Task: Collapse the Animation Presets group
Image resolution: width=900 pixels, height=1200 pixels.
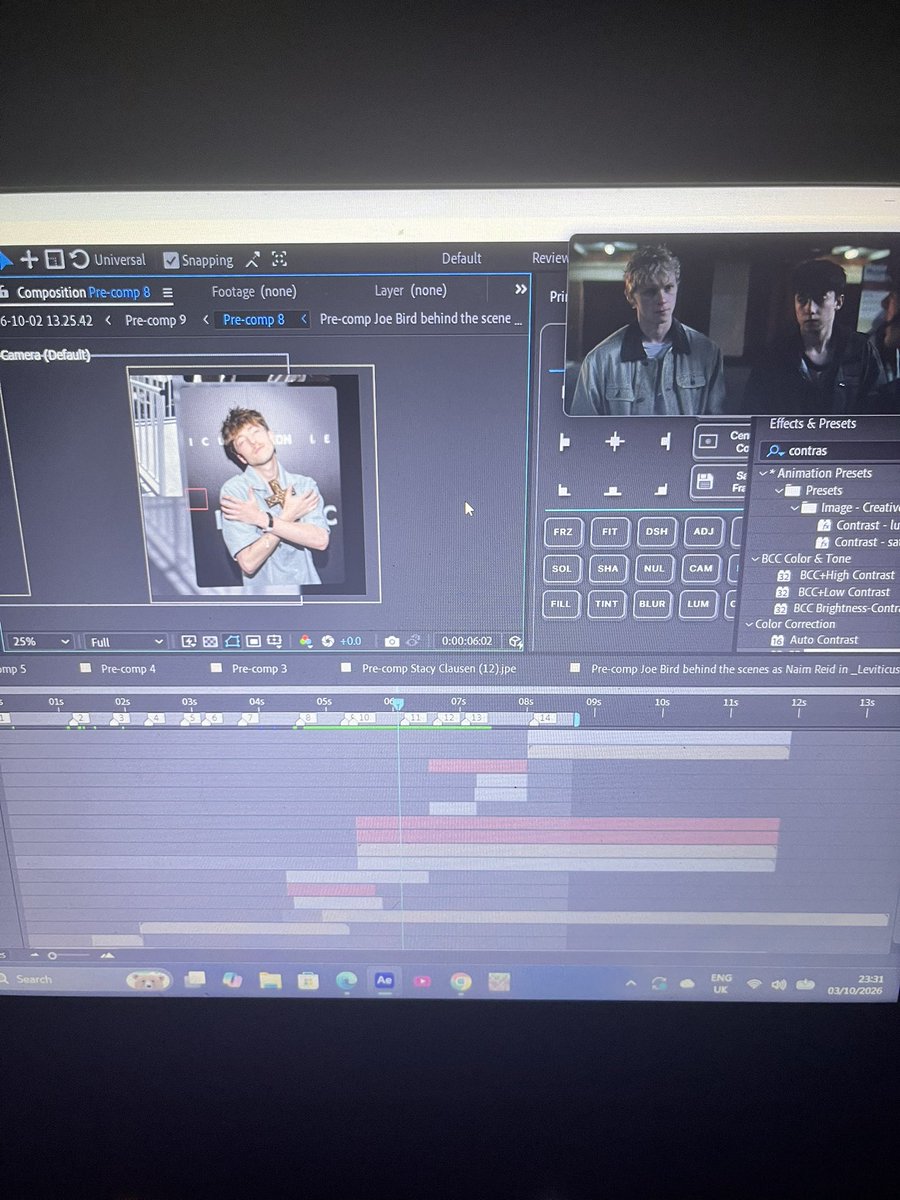Action: click(763, 473)
